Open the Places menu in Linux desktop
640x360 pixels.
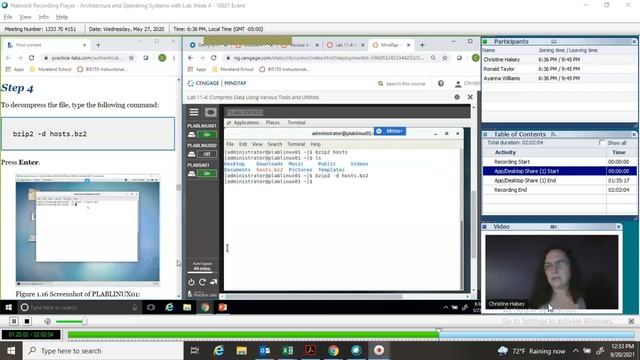(x=273, y=122)
